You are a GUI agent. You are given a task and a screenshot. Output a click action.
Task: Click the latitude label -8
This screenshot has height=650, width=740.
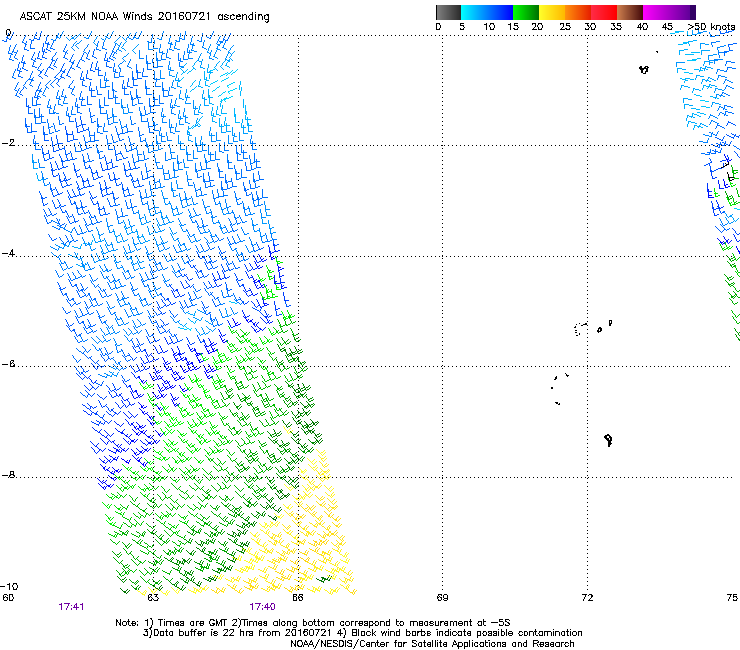[x=8, y=474]
